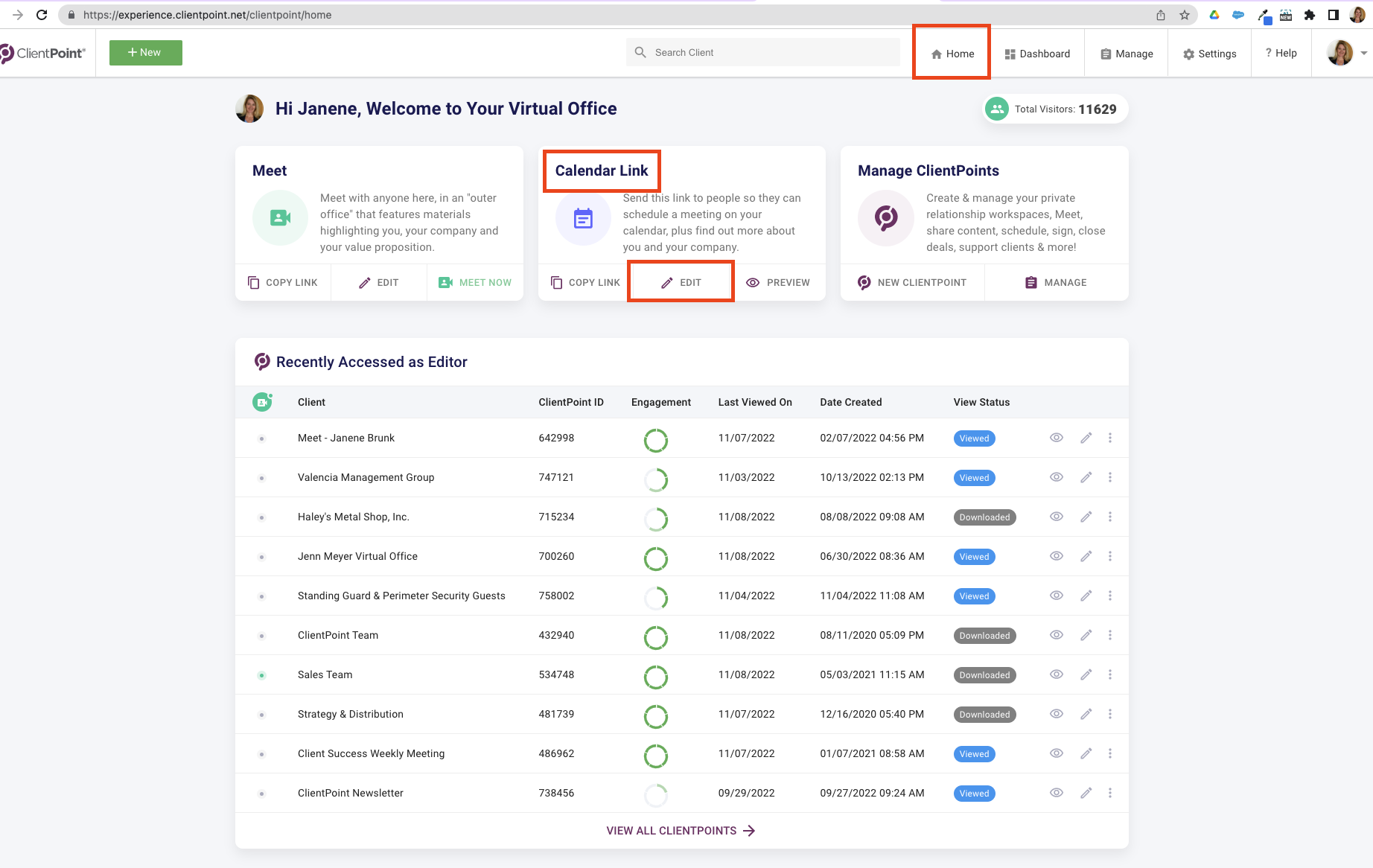Open more options for Valencia Management Group
Image resolution: width=1373 pixels, height=868 pixels.
pos(1110,477)
